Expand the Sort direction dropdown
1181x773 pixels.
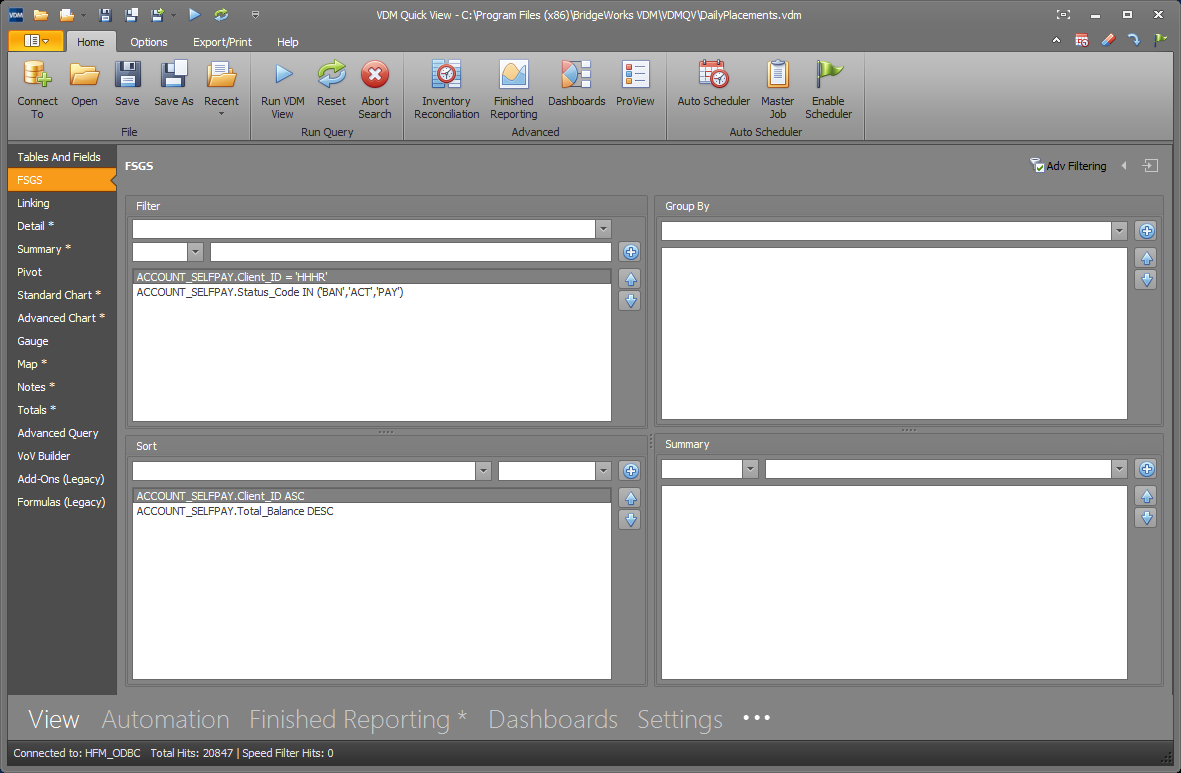click(603, 471)
